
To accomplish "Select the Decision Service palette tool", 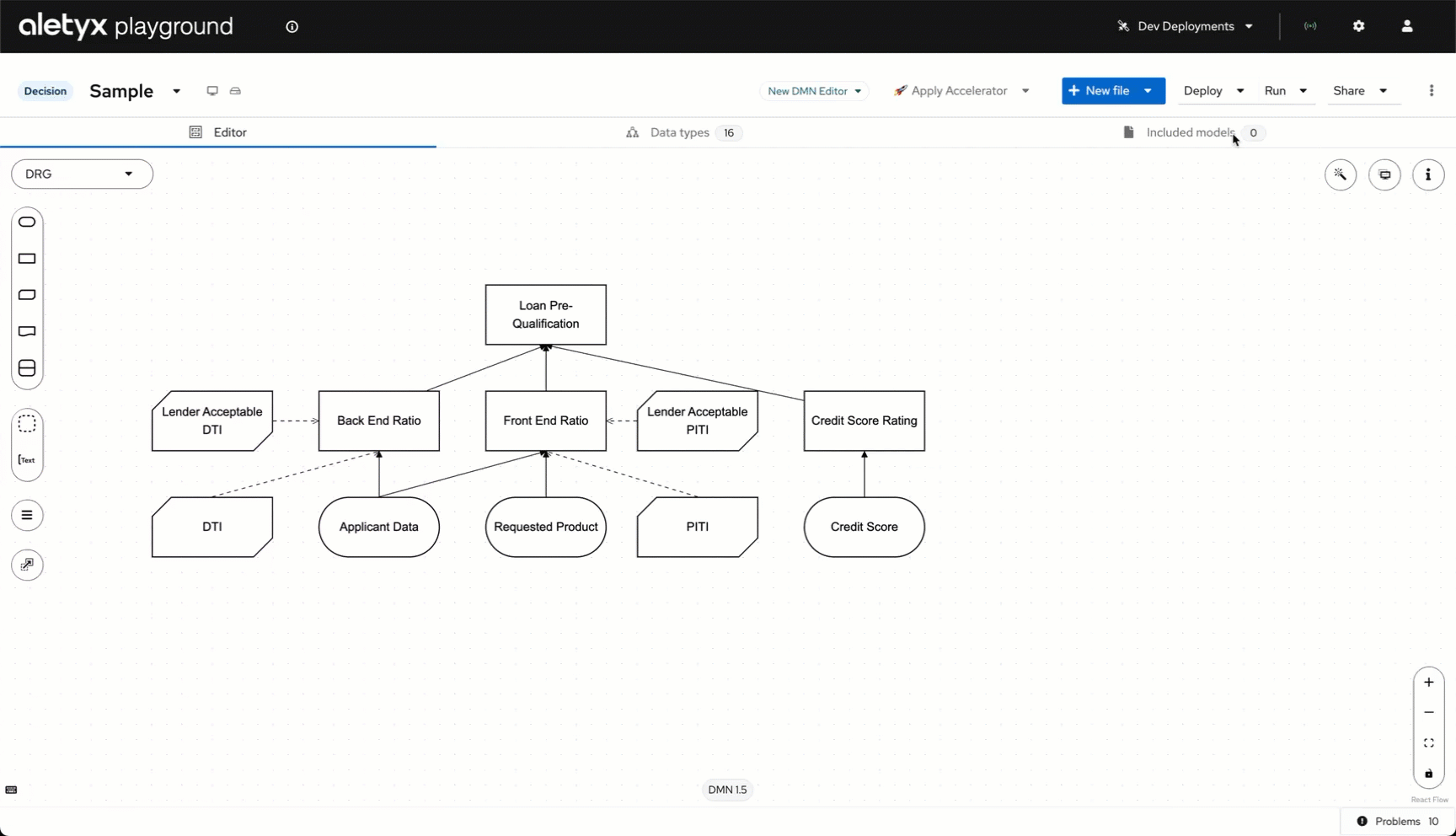I will click(x=27, y=368).
